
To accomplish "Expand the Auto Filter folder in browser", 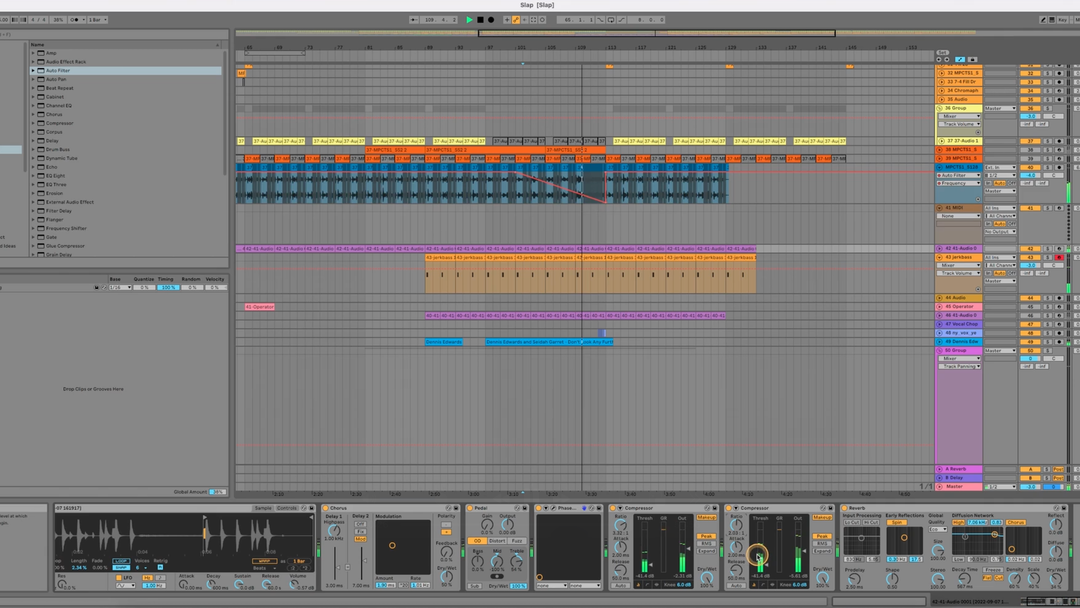I will [x=32, y=71].
